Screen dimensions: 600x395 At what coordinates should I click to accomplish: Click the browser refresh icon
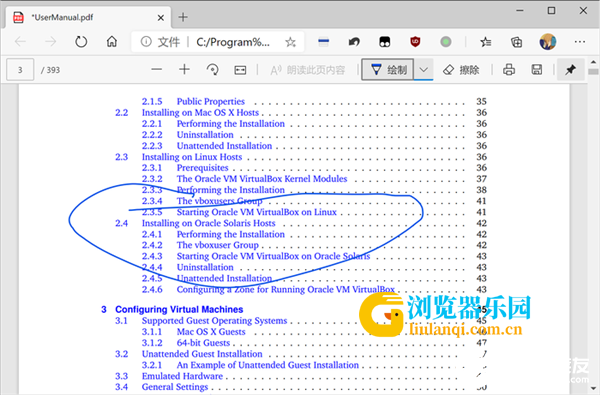click(x=81, y=42)
